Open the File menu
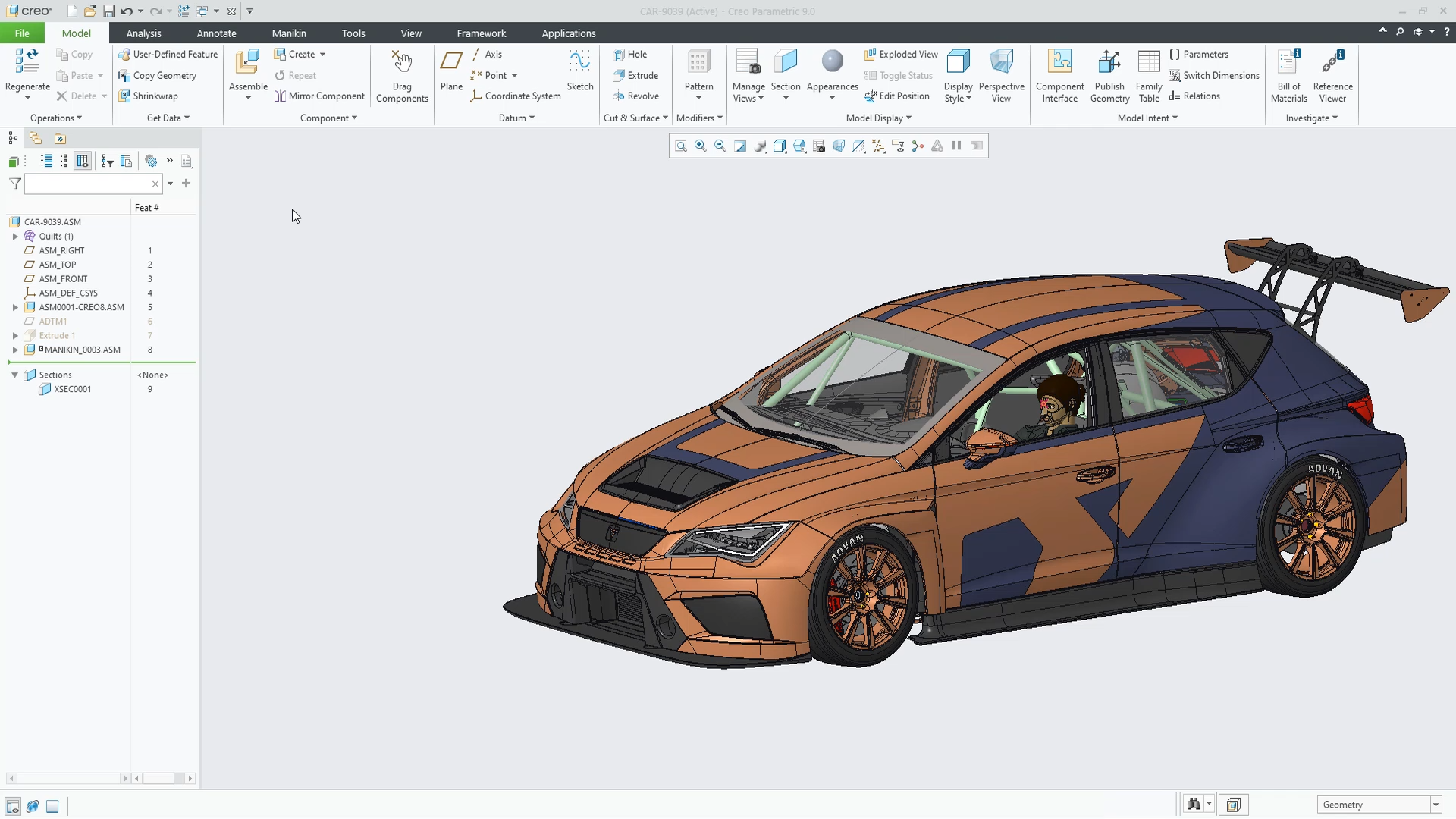 pyautogui.click(x=22, y=33)
